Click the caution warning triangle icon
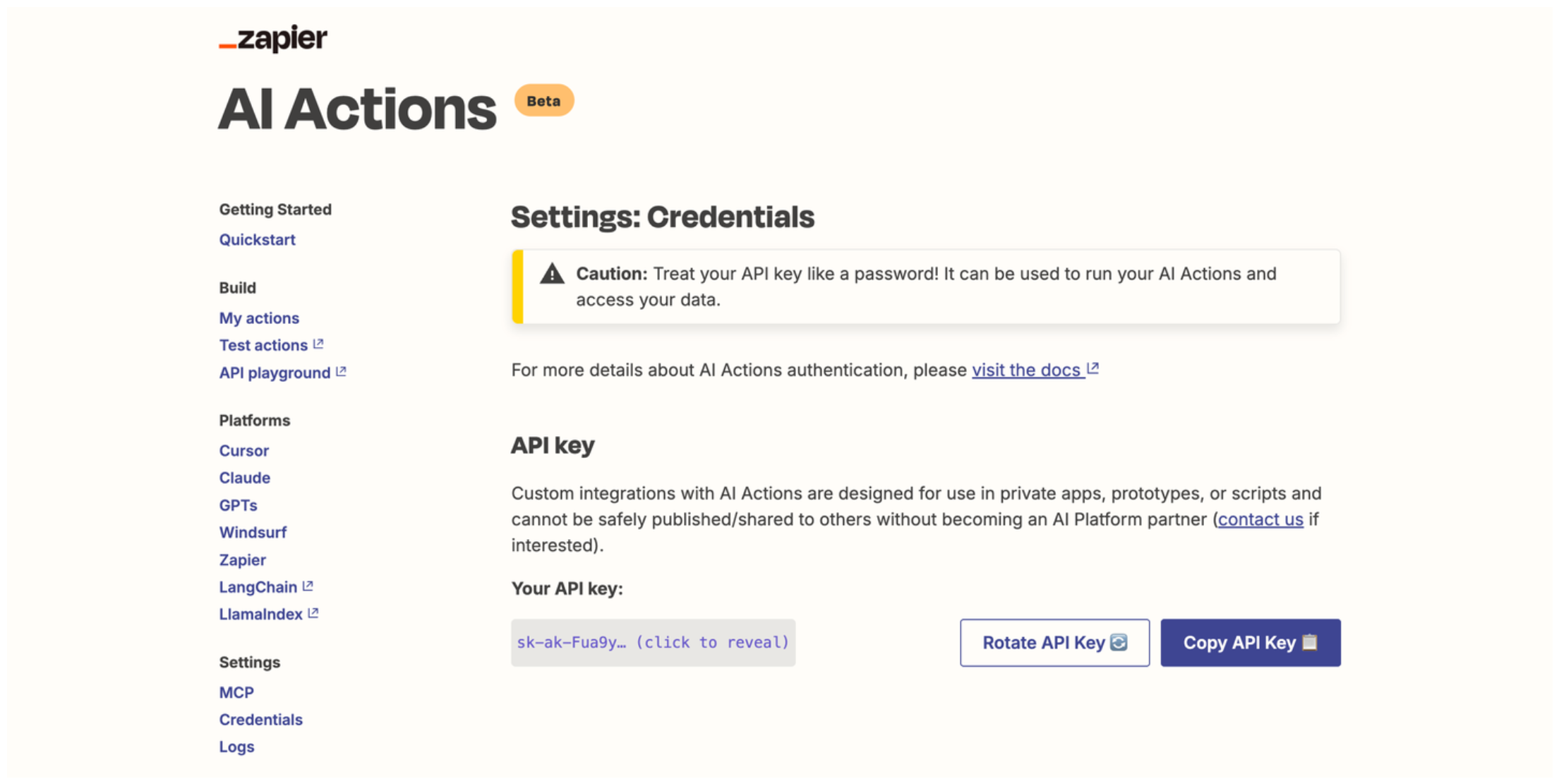This screenshot has width=1559, height=784. 552,274
